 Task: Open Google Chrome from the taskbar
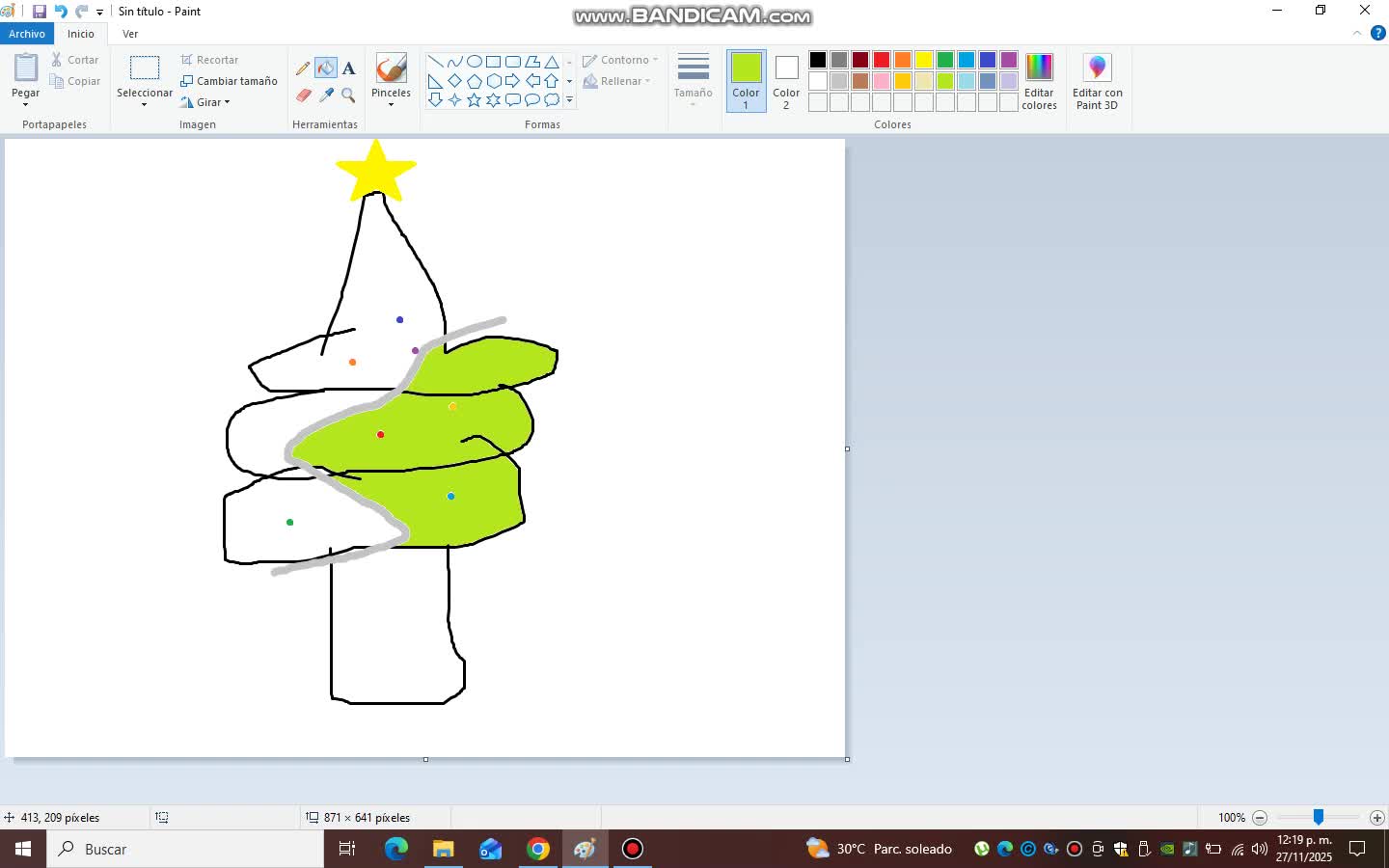[x=537, y=850]
